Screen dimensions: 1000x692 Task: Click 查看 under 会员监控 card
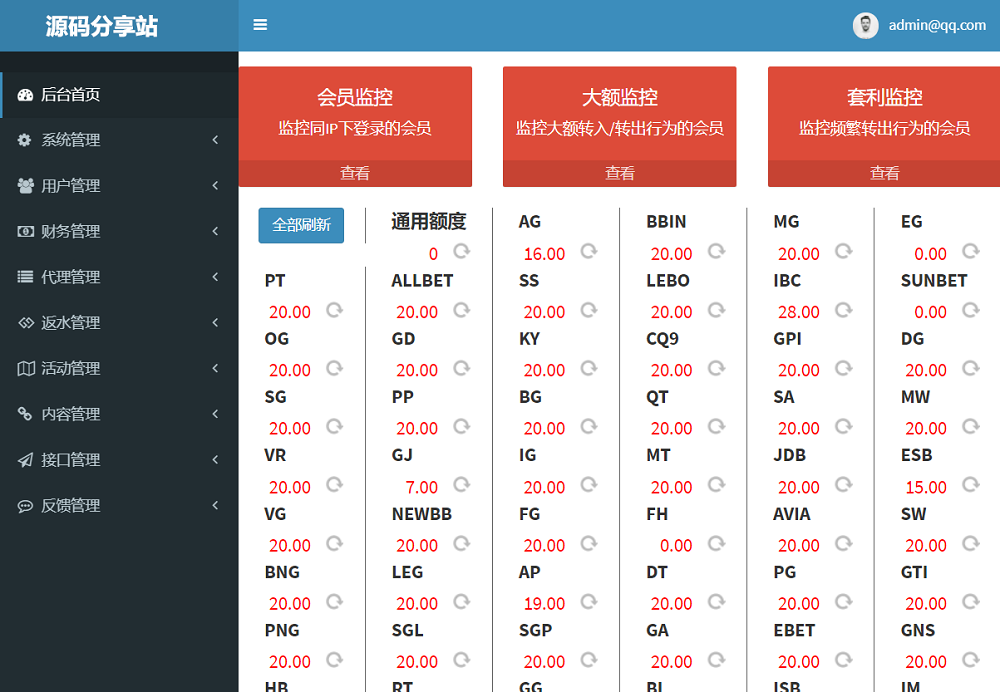pyautogui.click(x=355, y=173)
